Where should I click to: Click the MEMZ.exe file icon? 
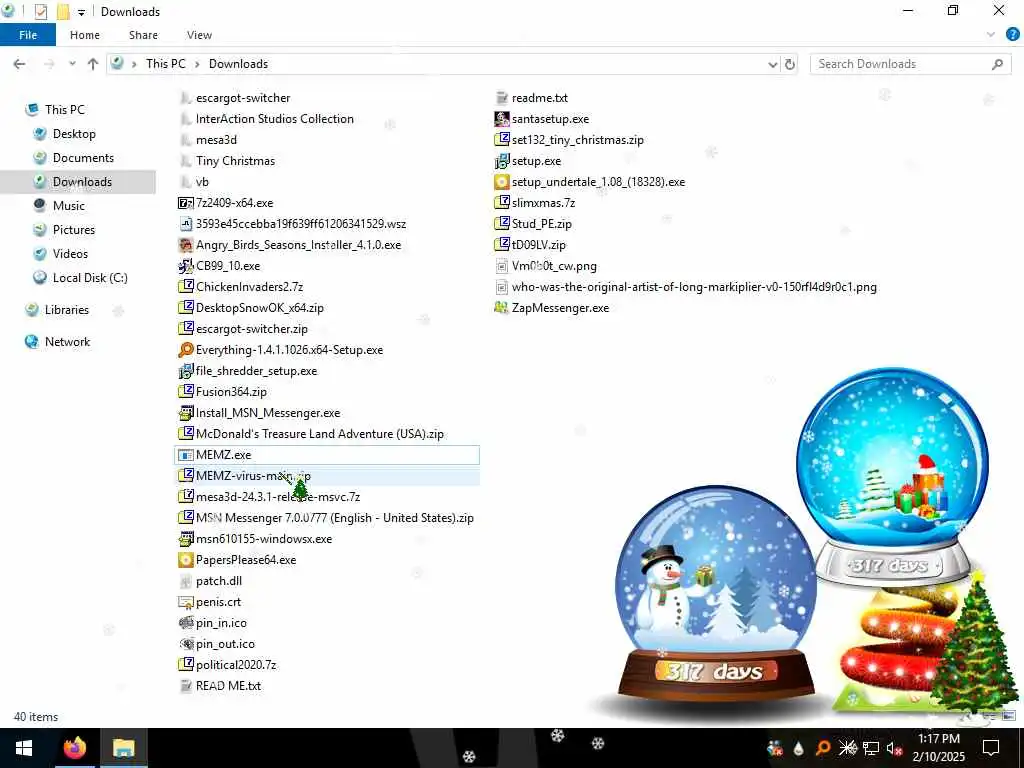pyautogui.click(x=185, y=455)
